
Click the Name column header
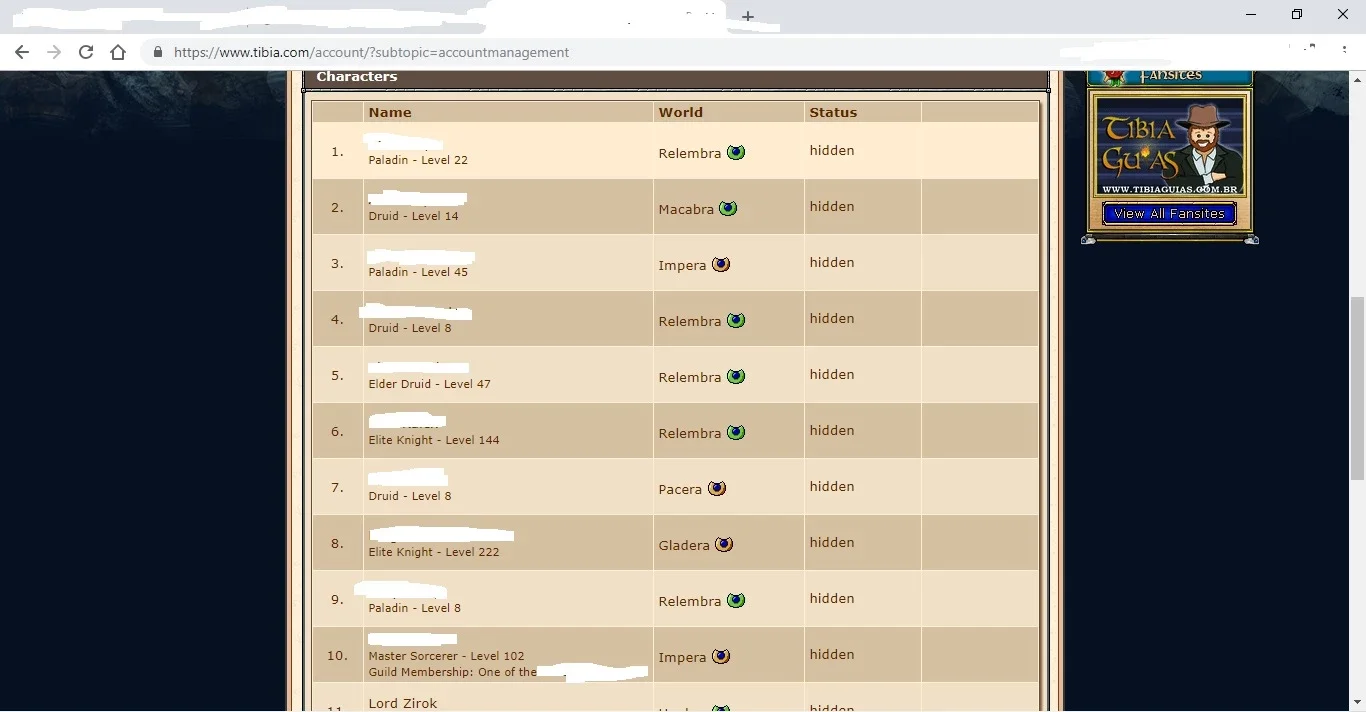pyautogui.click(x=390, y=112)
